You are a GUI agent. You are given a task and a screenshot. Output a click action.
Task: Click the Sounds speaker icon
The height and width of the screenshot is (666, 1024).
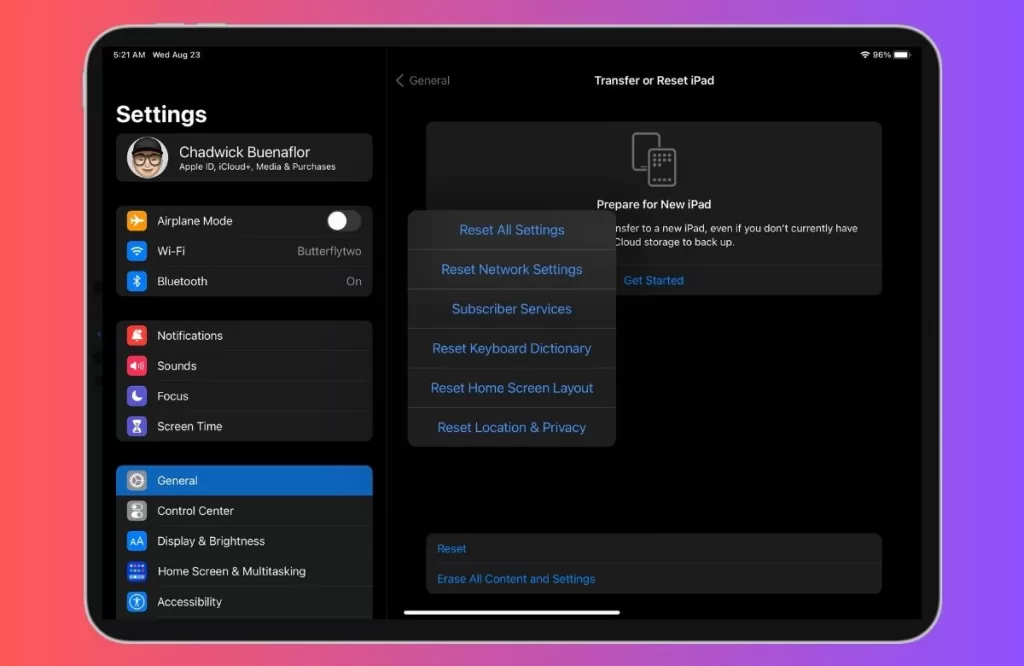pyautogui.click(x=136, y=366)
